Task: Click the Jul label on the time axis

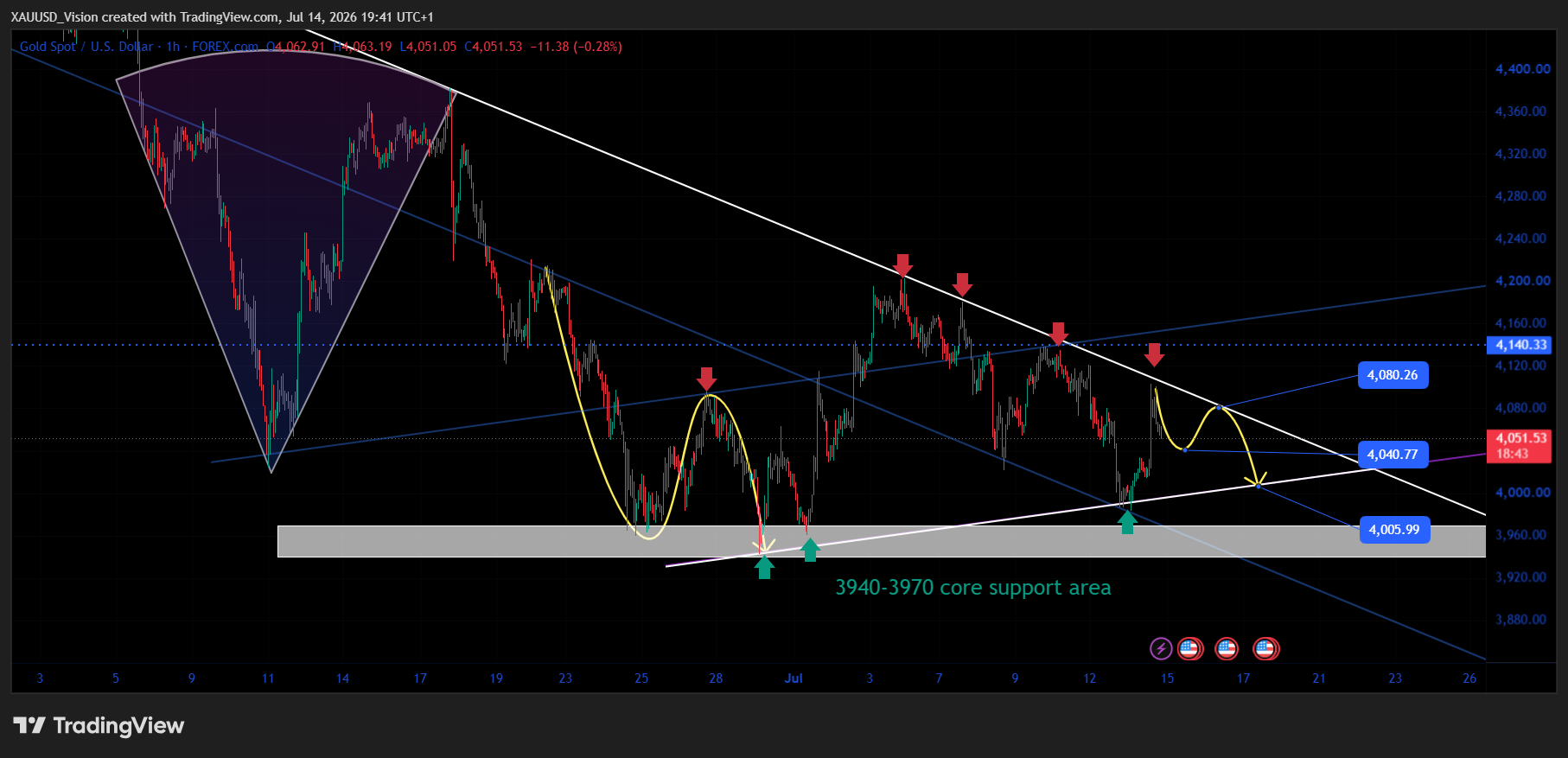Action: pos(794,678)
